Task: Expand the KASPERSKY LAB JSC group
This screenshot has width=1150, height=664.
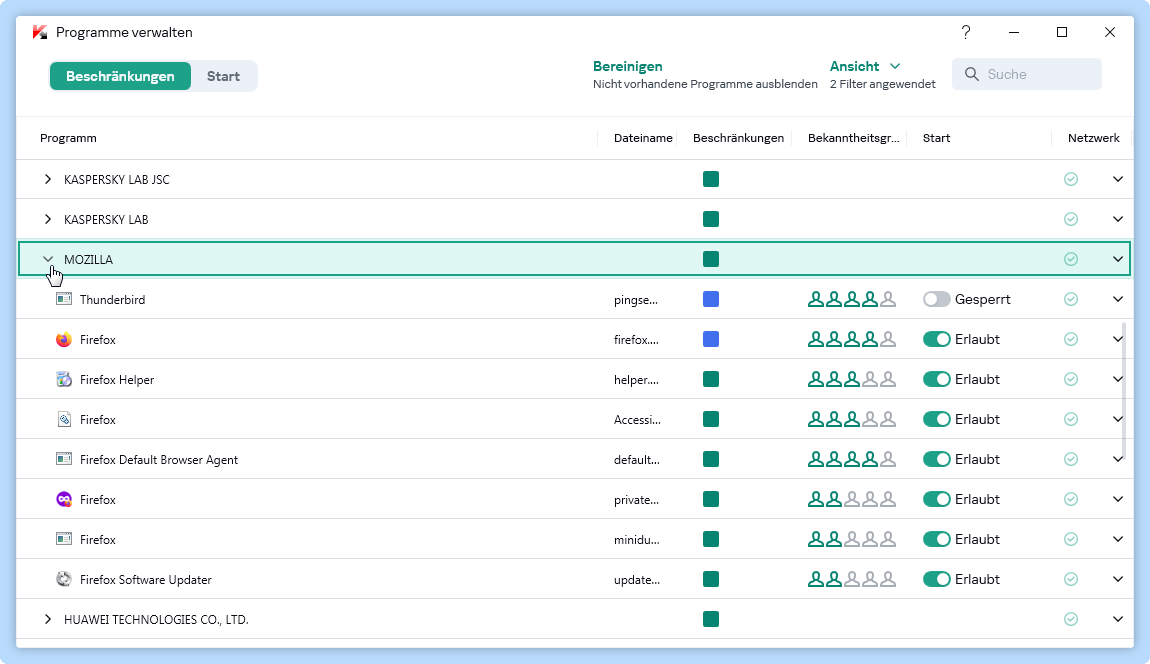Action: pos(48,179)
